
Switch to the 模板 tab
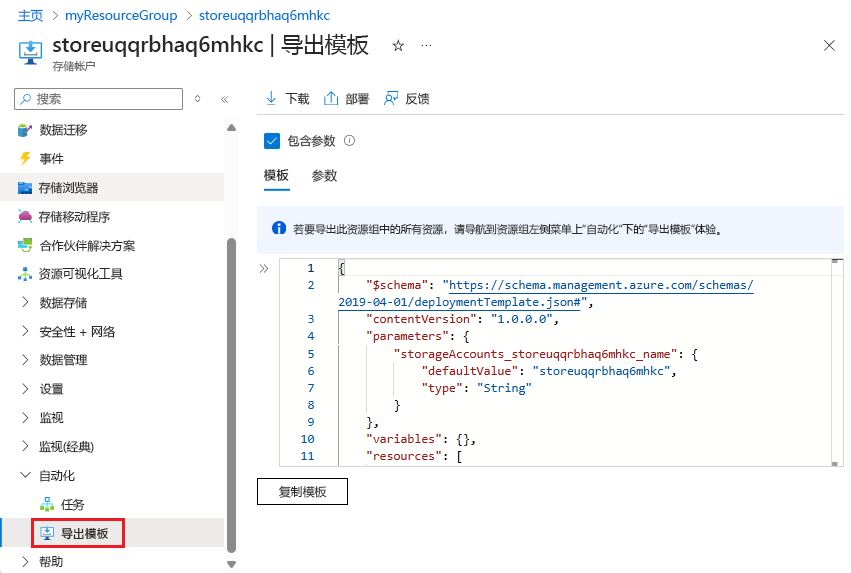coord(276,175)
